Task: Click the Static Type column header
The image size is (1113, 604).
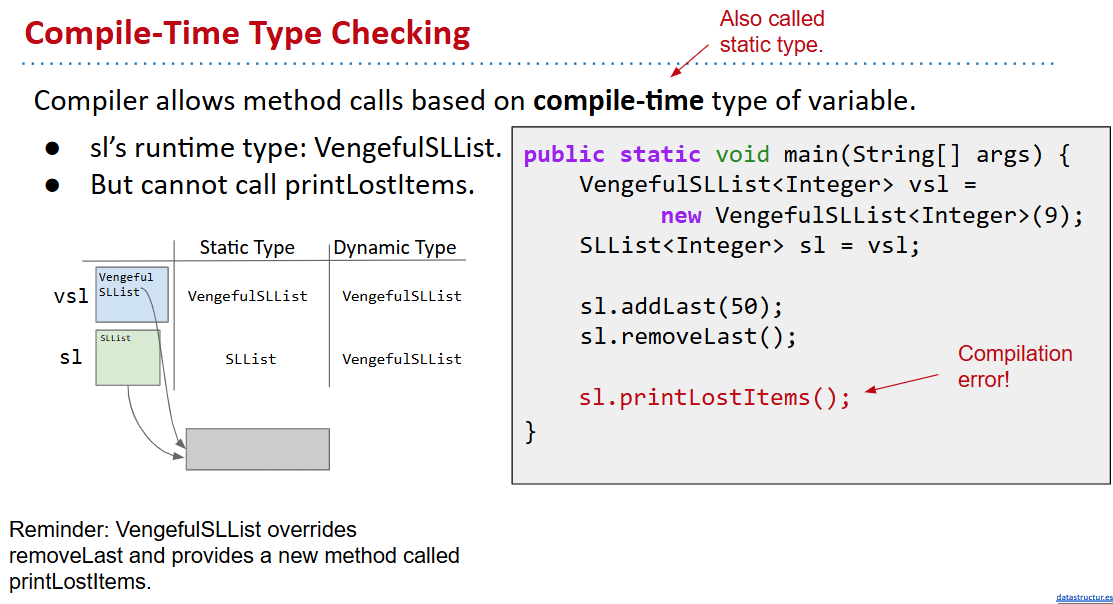Action: click(x=247, y=248)
